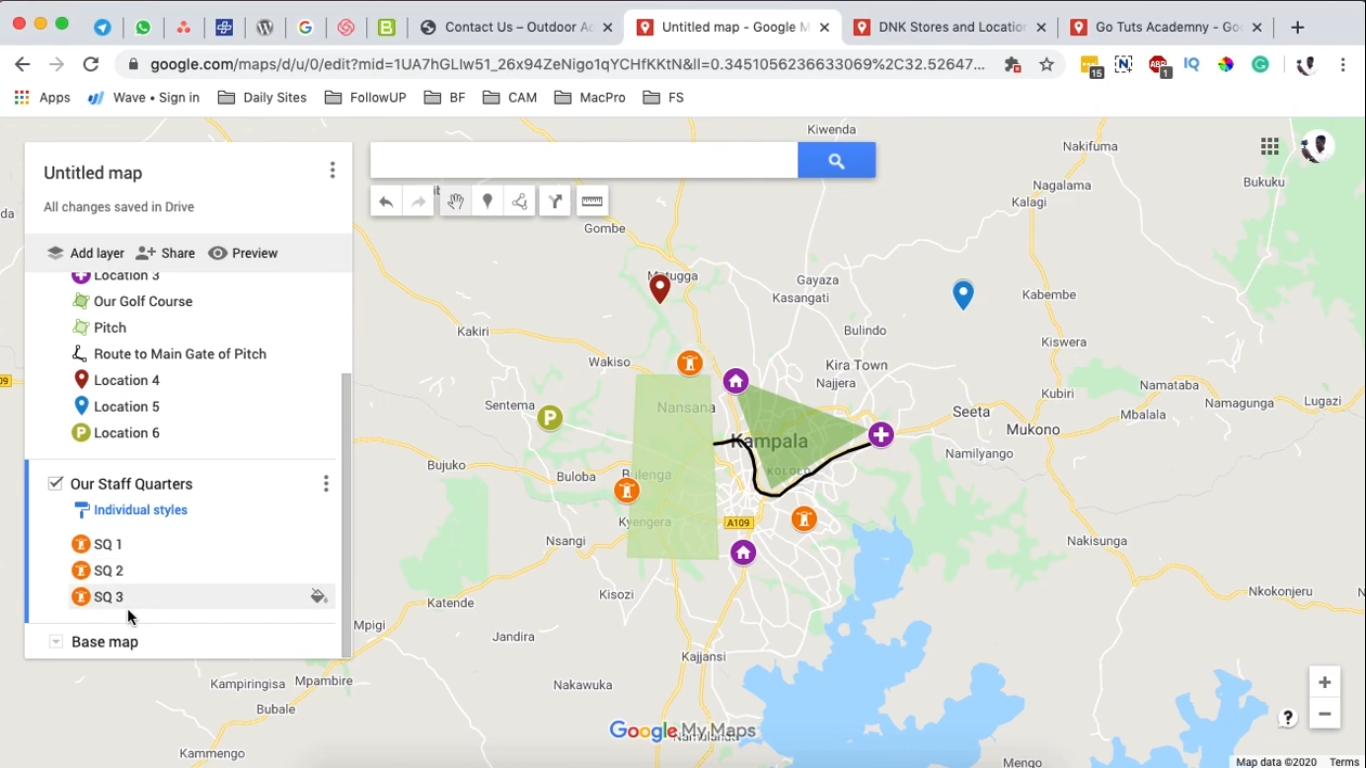Select SQ 2 in the layer list

[108, 571]
